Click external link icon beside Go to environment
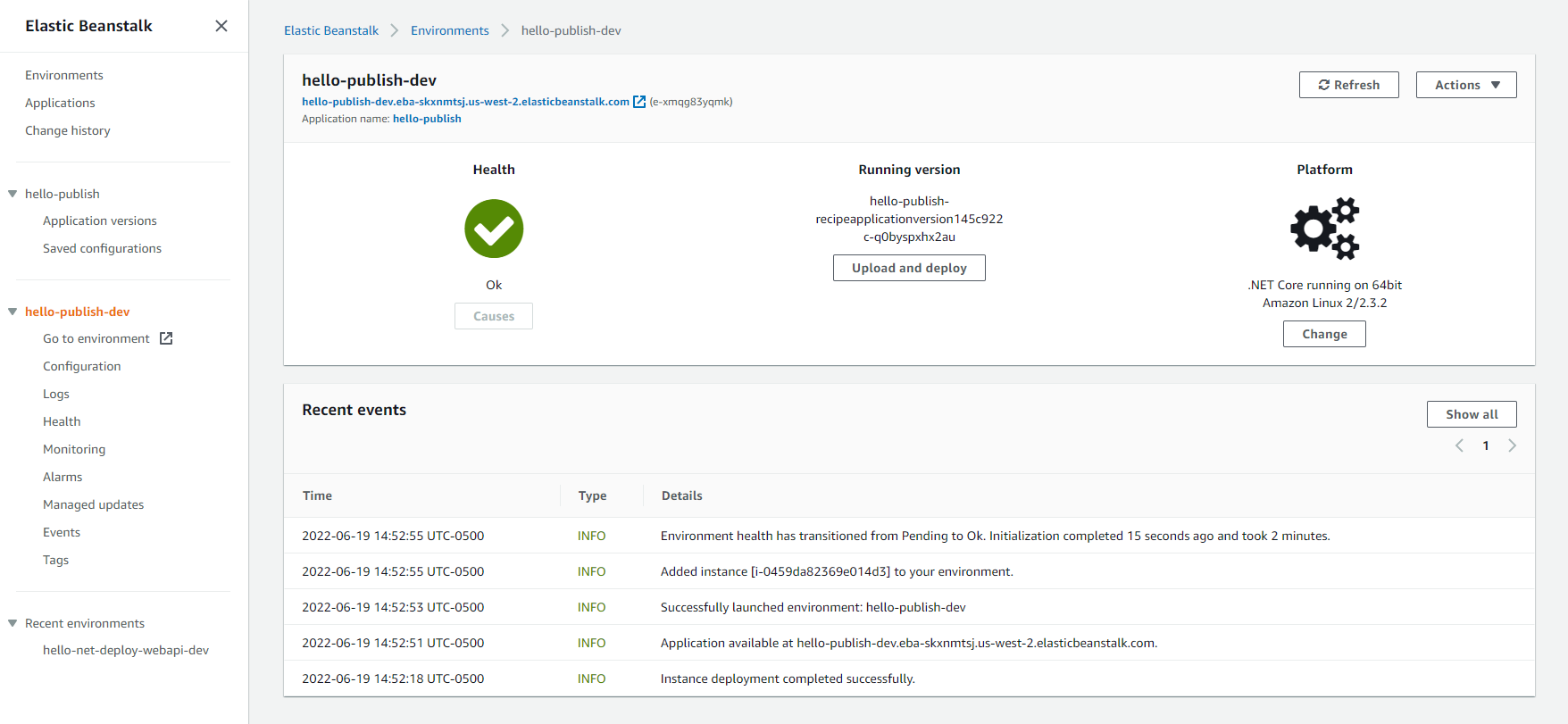This screenshot has width=1568, height=724. point(166,338)
